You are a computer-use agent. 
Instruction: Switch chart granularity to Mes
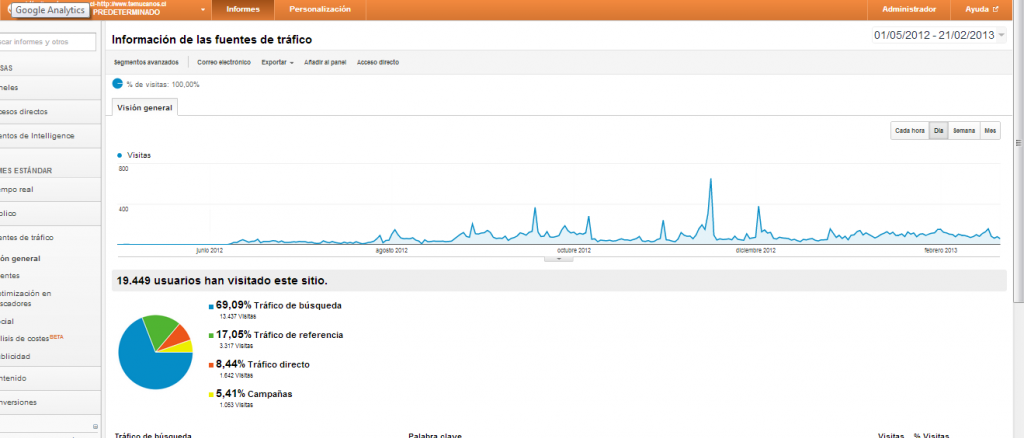[x=990, y=131]
